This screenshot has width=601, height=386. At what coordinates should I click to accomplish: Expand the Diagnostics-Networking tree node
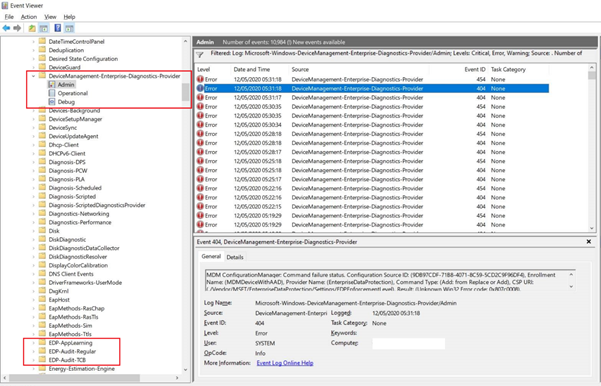point(33,214)
